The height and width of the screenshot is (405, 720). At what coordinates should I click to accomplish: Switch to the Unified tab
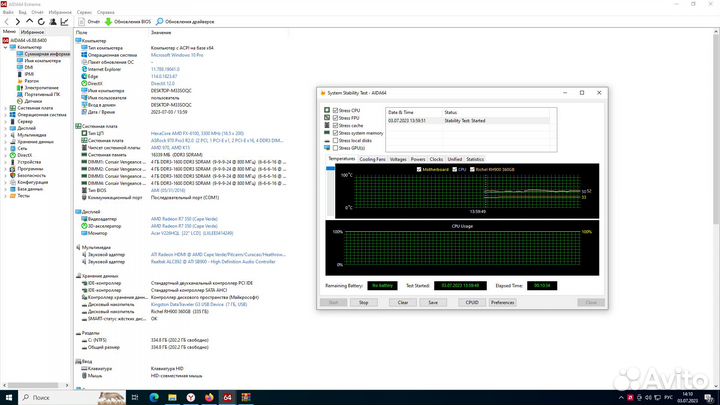pos(455,159)
